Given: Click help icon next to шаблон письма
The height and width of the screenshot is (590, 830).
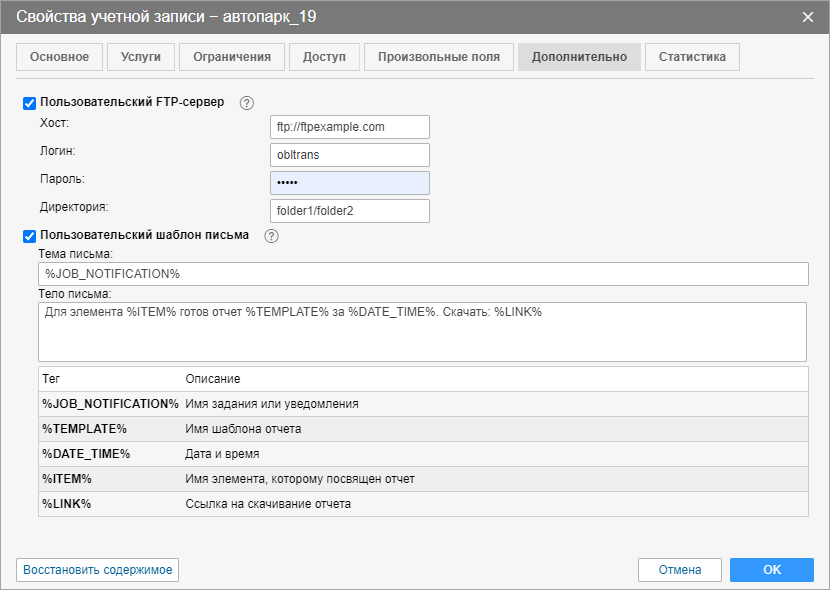Looking at the screenshot, I should (x=271, y=236).
